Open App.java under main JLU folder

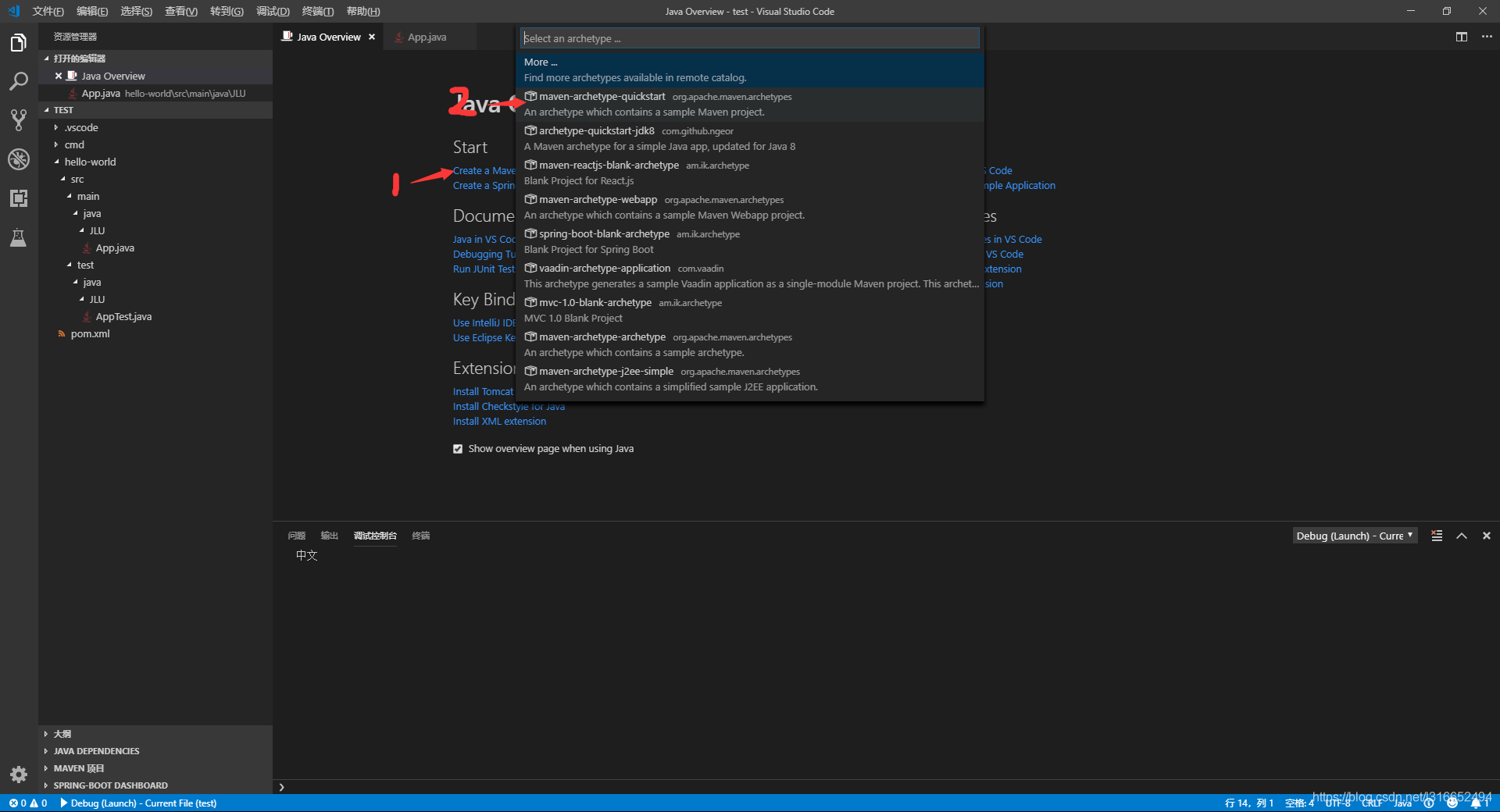tap(115, 248)
